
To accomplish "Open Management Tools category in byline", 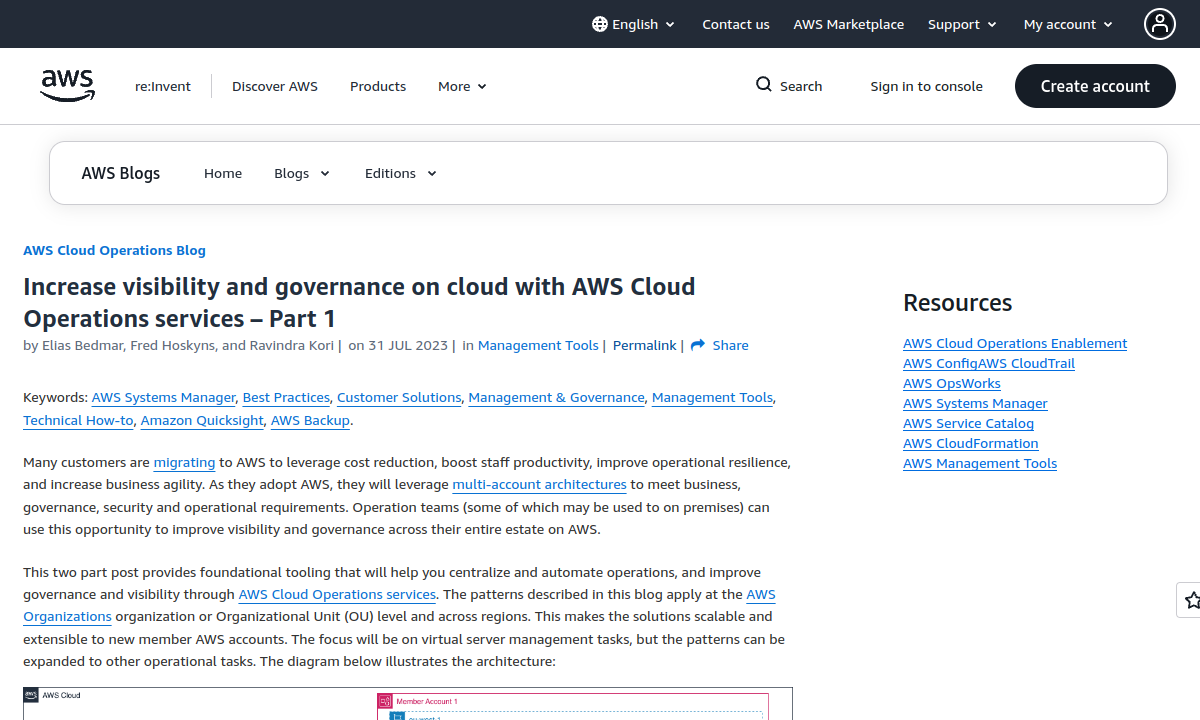I will click(538, 345).
